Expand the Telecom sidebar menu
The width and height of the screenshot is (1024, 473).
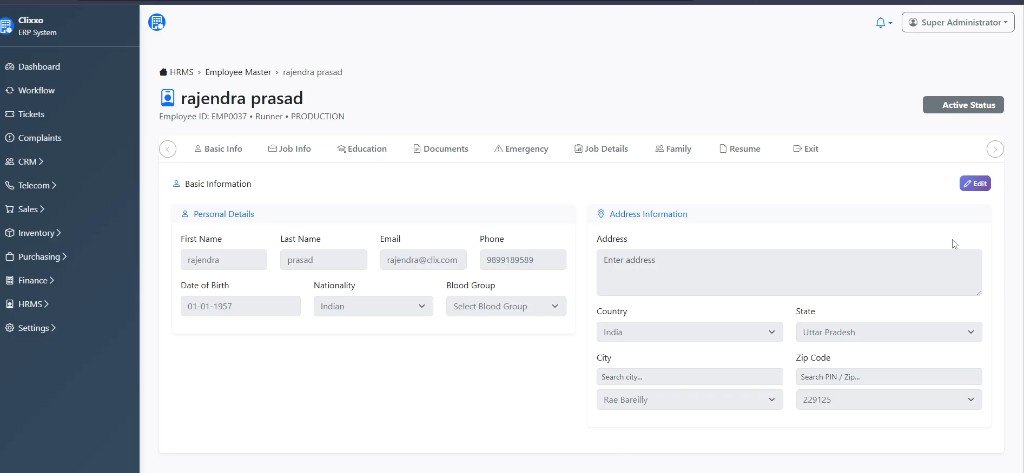click(54, 186)
